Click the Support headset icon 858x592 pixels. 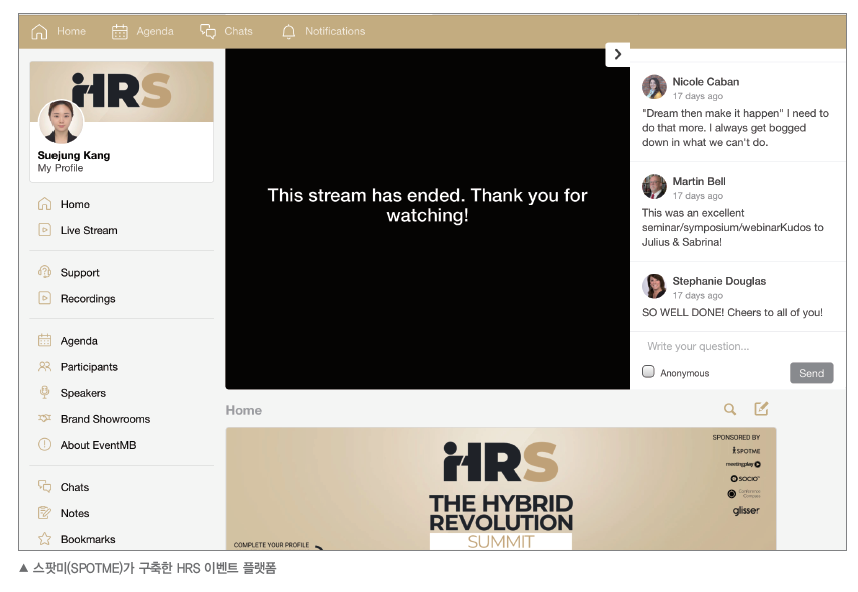tap(44, 272)
